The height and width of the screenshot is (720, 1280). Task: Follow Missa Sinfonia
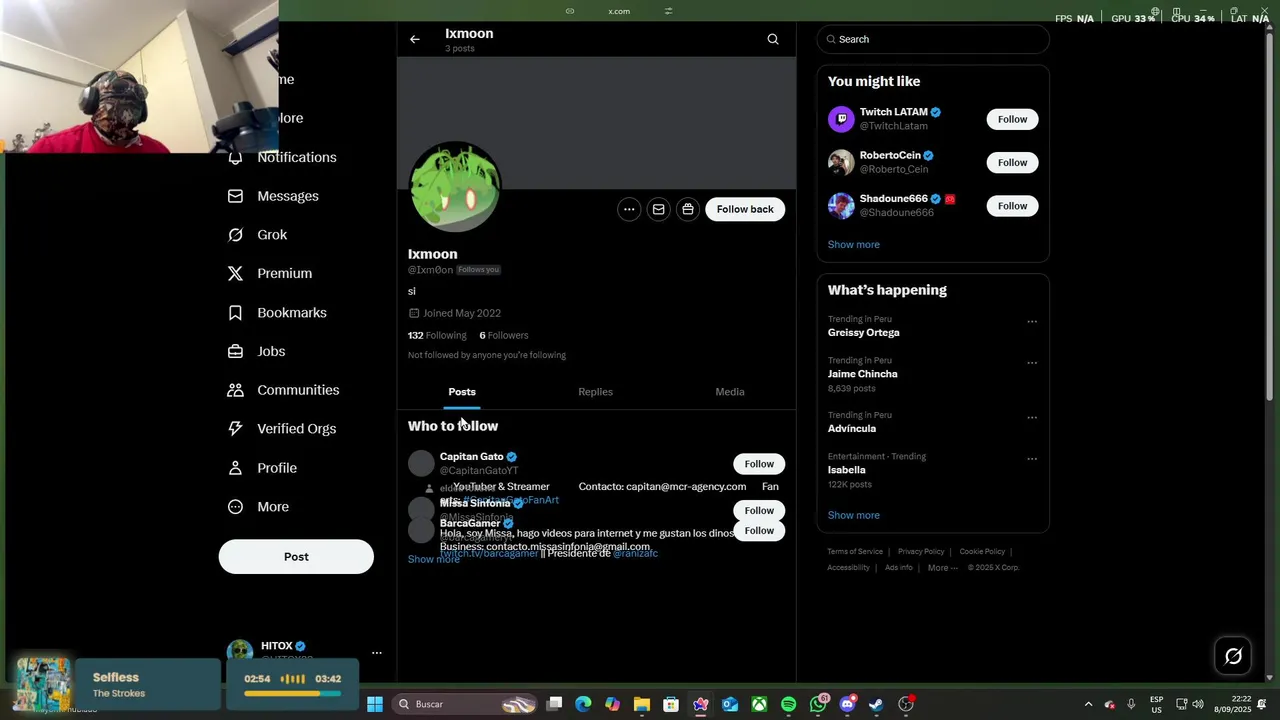759,510
